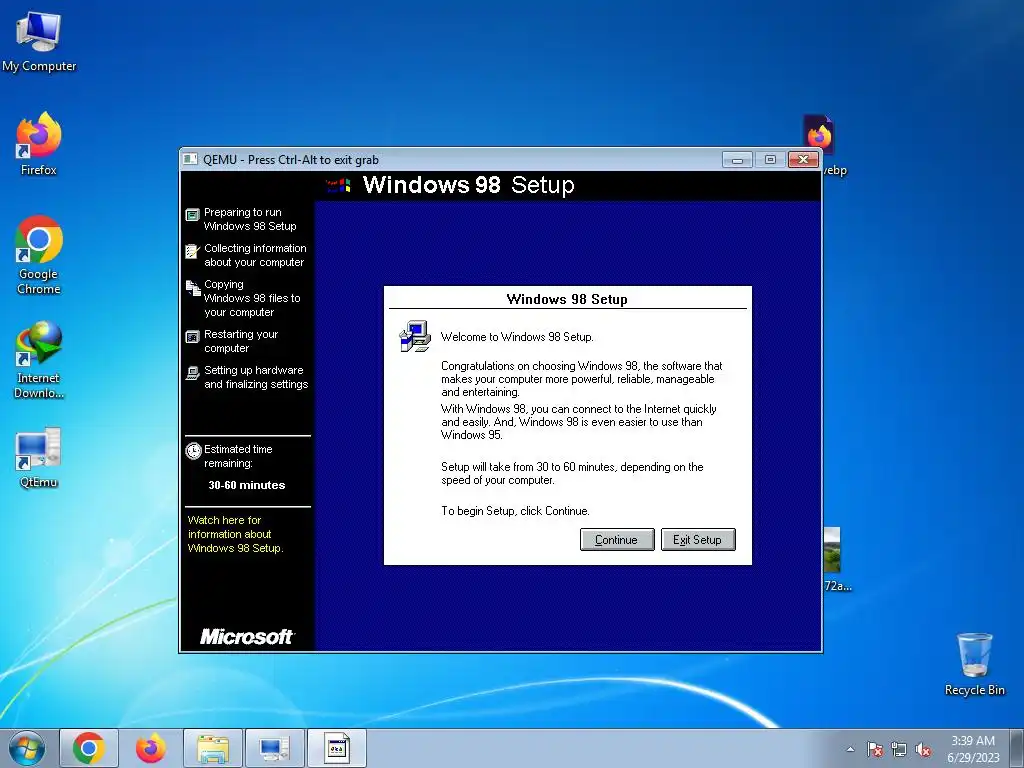Screen dimensions: 1024x768
Task: Click the muted volume tray icon
Action: coord(923,749)
